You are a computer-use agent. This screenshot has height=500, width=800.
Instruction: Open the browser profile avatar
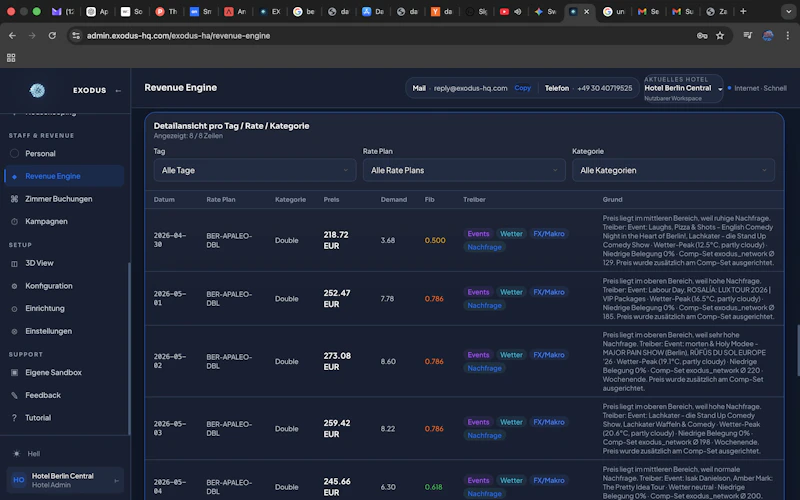[x=767, y=36]
